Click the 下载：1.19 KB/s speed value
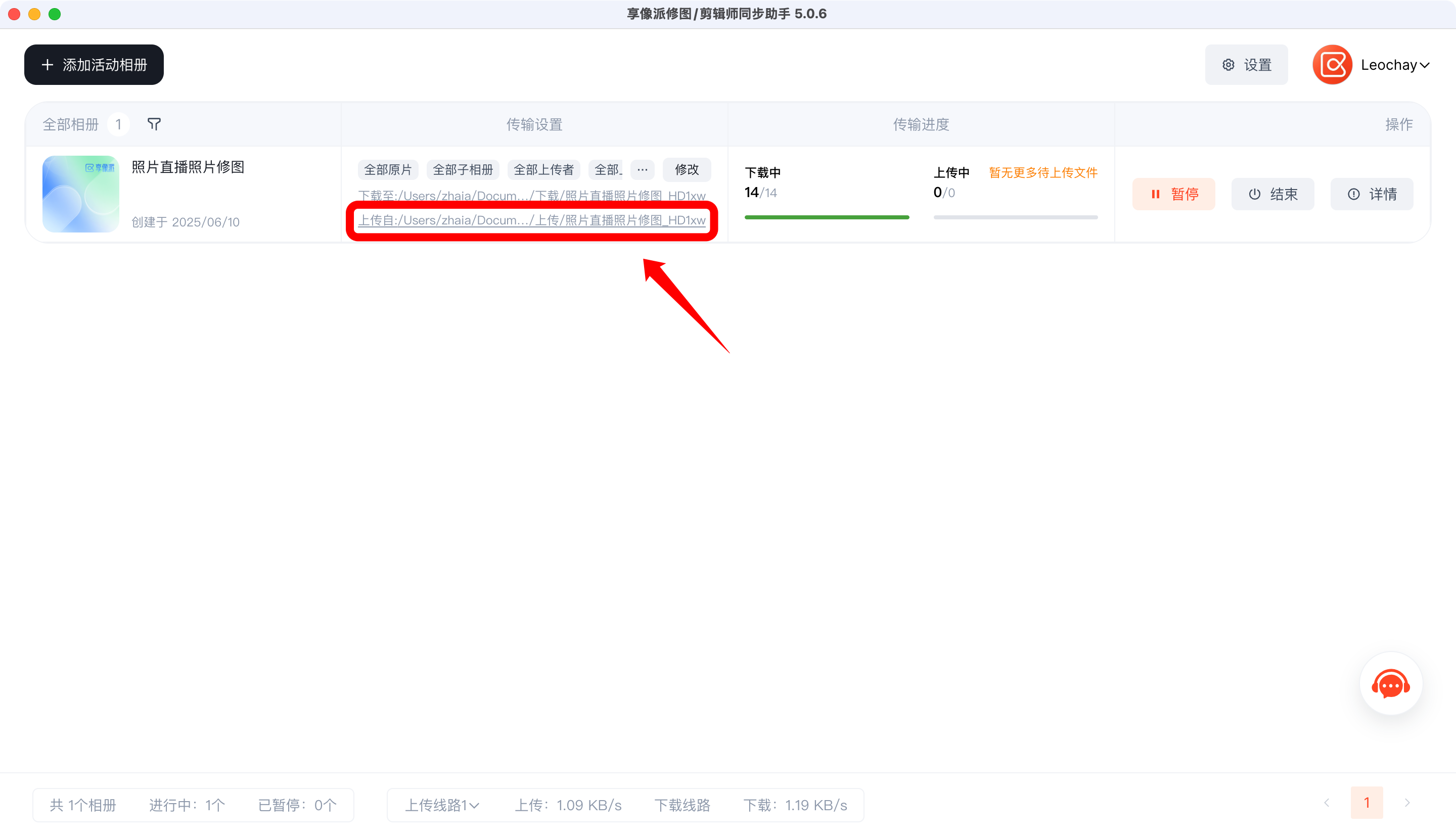The image size is (1456, 837). pos(796,805)
